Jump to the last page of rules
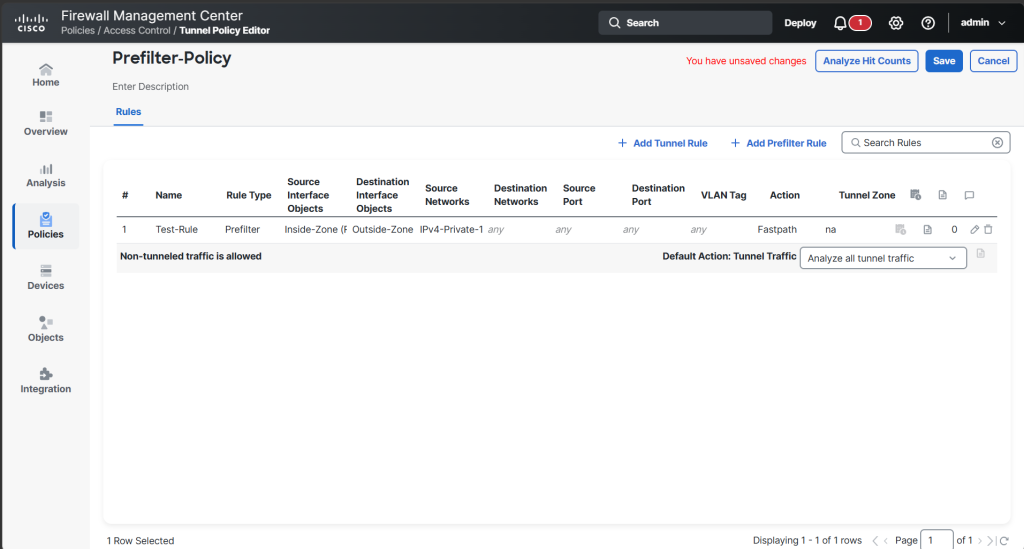 click(x=991, y=541)
